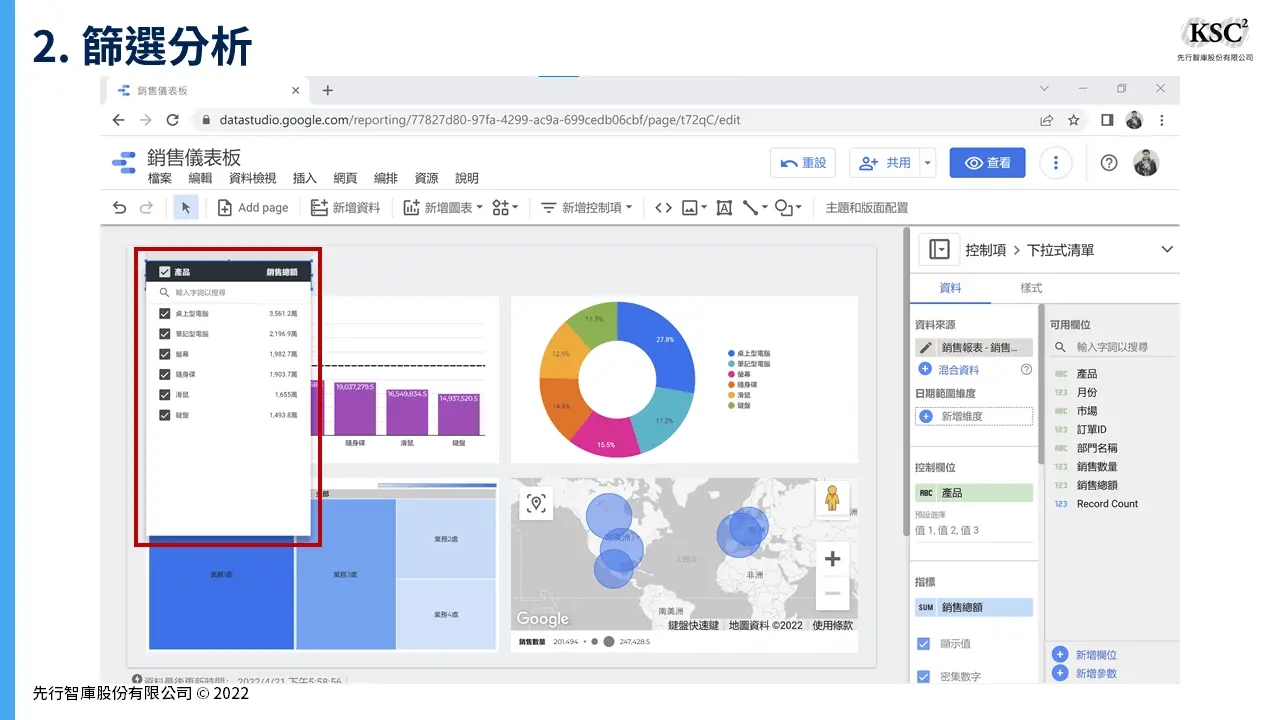Open the 插入 menu
This screenshot has height=720, width=1280.
tap(305, 178)
